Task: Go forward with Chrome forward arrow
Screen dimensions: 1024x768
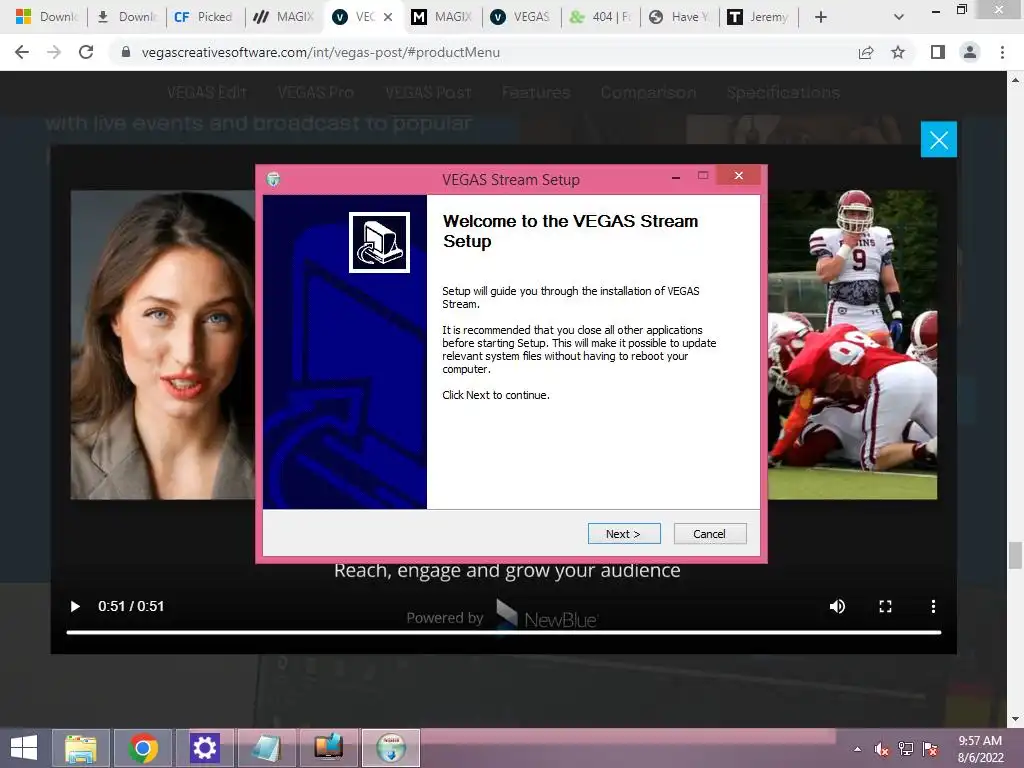Action: coord(54,52)
